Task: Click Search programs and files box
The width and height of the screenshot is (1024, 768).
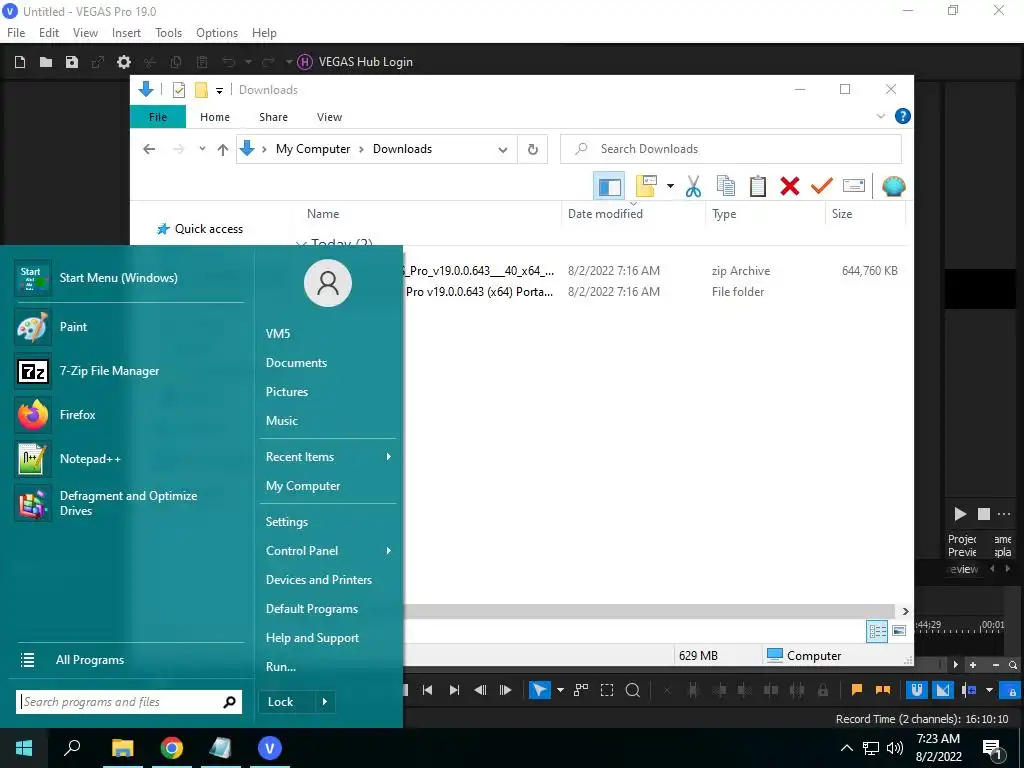Action: click(x=129, y=702)
